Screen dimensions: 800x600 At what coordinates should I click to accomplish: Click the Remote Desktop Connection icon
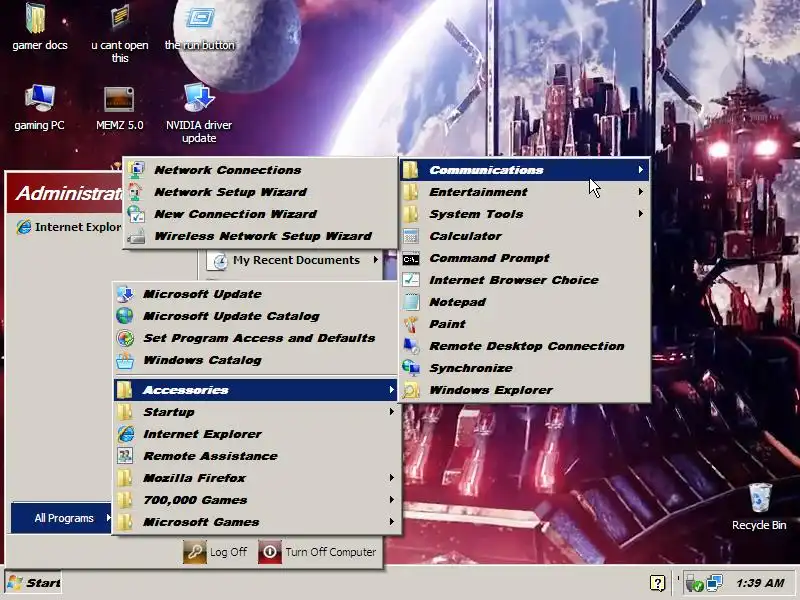pos(411,346)
